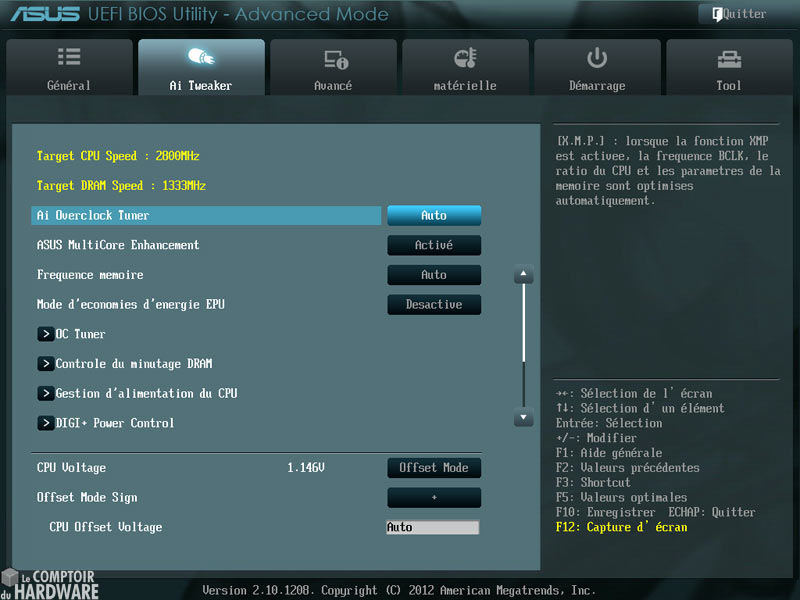800x600 pixels.
Task: Click the Tool toolbox icon
Action: [x=729, y=58]
